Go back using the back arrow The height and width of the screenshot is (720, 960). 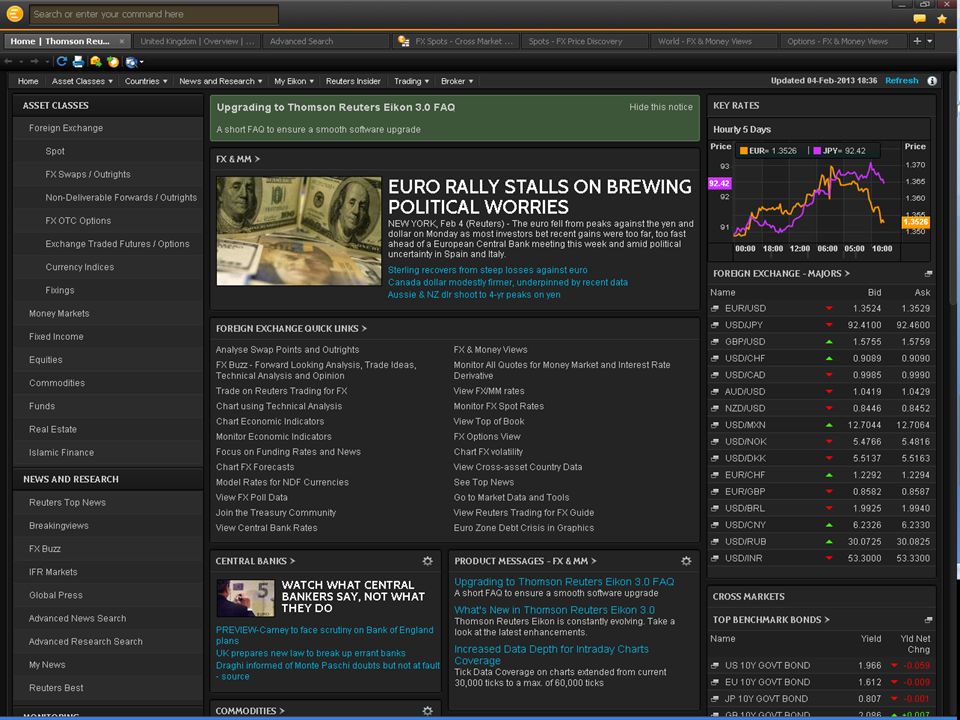click(9, 62)
